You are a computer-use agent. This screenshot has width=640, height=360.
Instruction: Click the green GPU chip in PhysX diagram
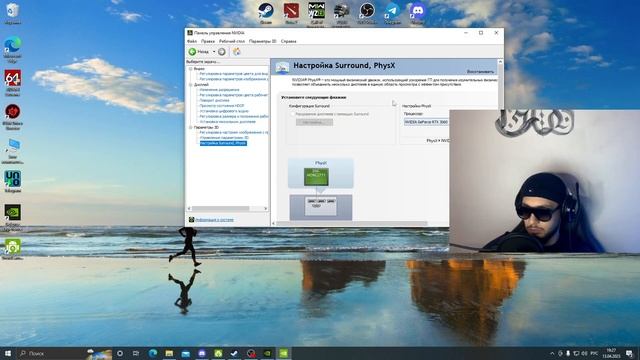tap(316, 177)
